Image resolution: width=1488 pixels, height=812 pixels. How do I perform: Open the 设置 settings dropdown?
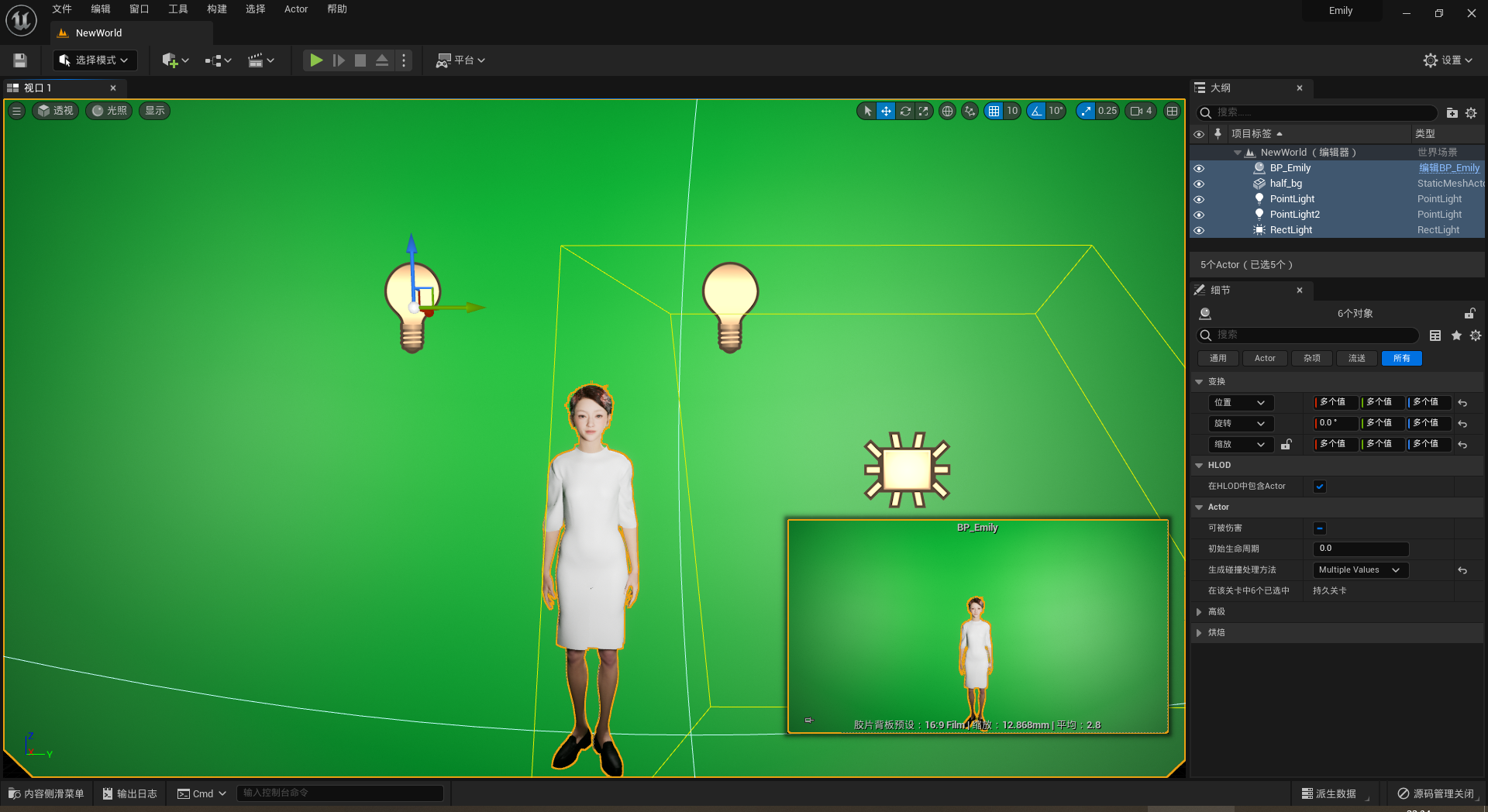pos(1448,60)
